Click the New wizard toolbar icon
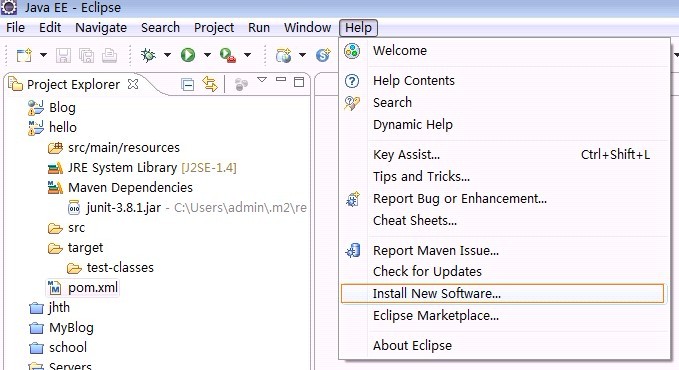The image size is (679, 370). tap(24, 55)
